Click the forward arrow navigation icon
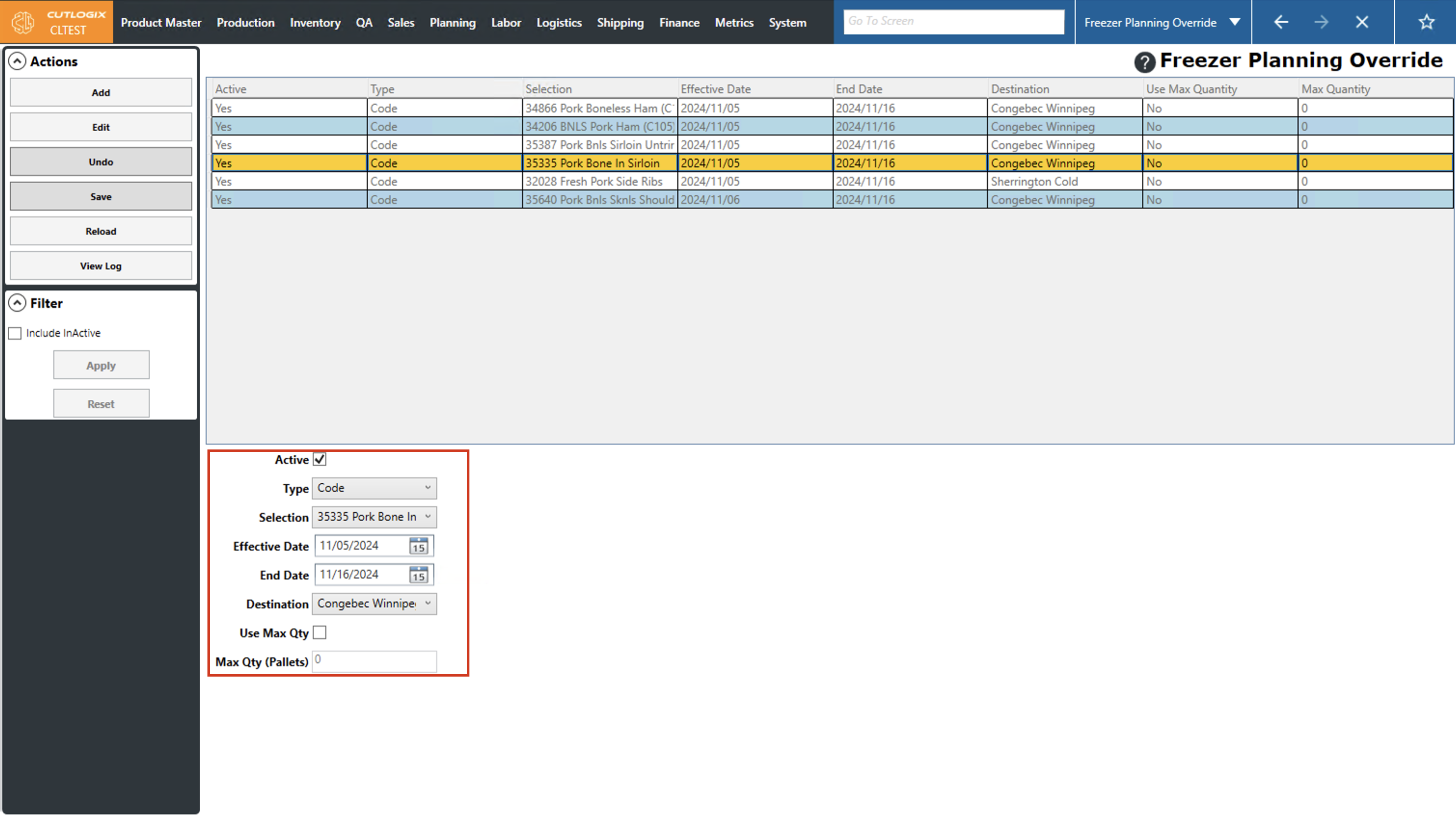 1321,22
